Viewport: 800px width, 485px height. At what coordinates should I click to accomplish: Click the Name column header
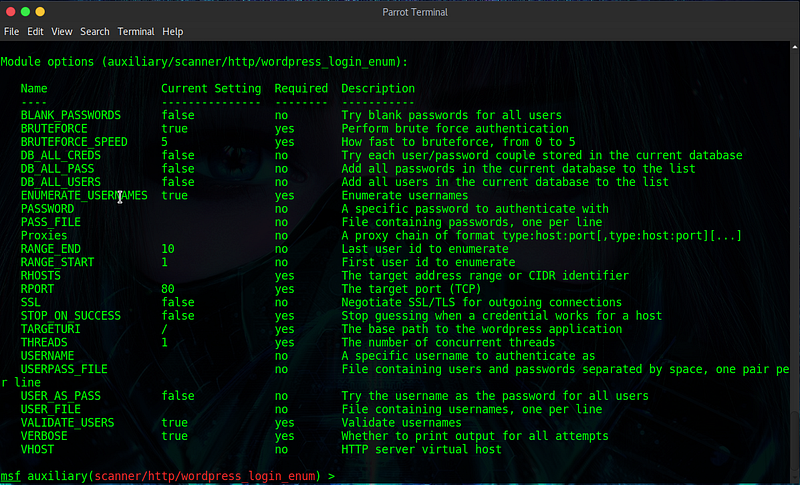pyautogui.click(x=34, y=89)
